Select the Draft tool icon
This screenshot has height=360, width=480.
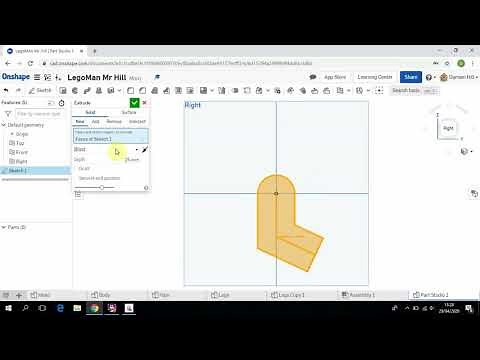(x=154, y=90)
